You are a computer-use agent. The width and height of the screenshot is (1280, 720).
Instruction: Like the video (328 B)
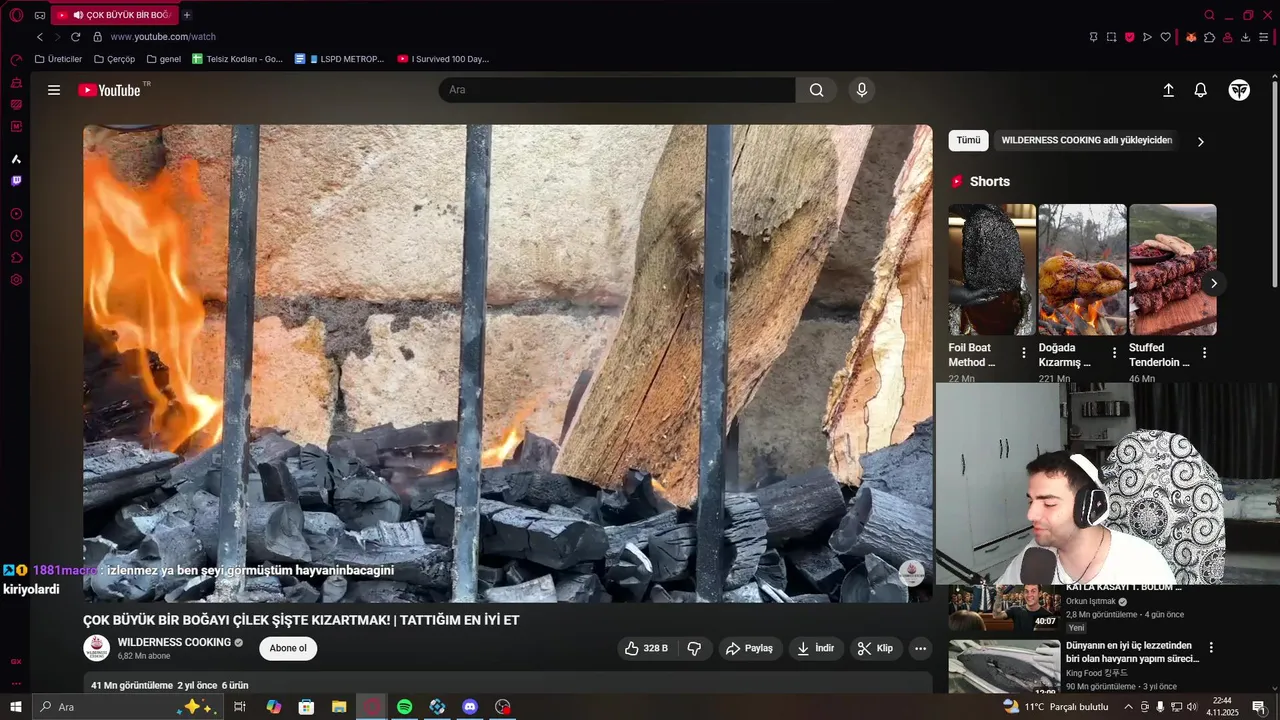(x=647, y=648)
